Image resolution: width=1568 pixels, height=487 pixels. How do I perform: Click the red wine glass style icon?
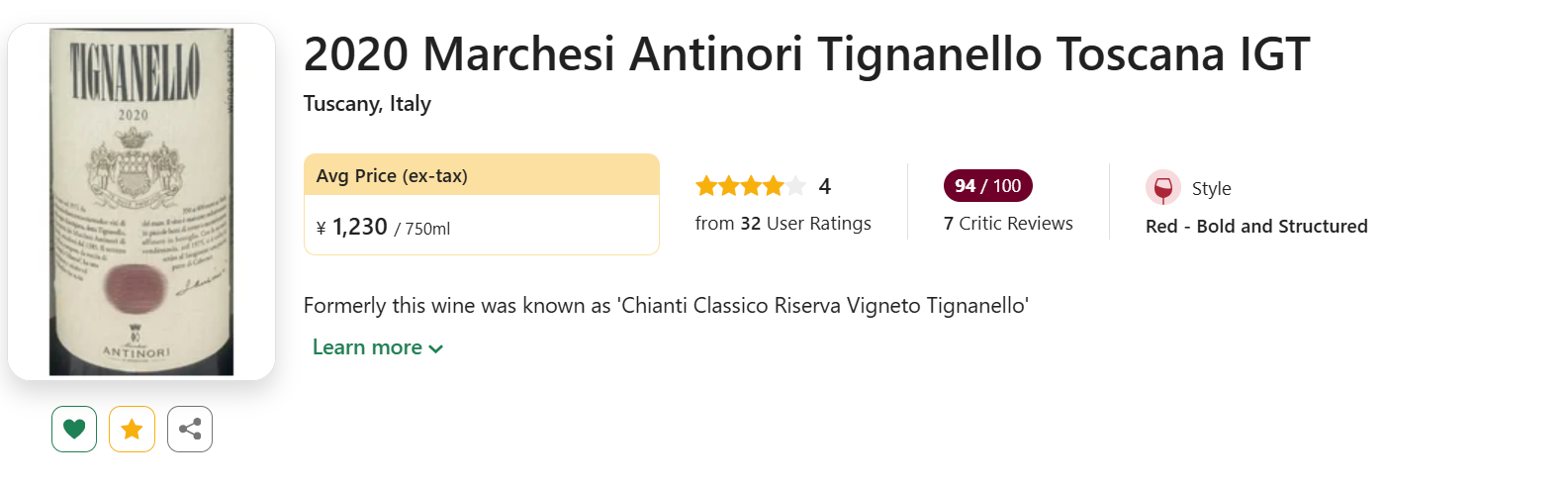click(1163, 188)
